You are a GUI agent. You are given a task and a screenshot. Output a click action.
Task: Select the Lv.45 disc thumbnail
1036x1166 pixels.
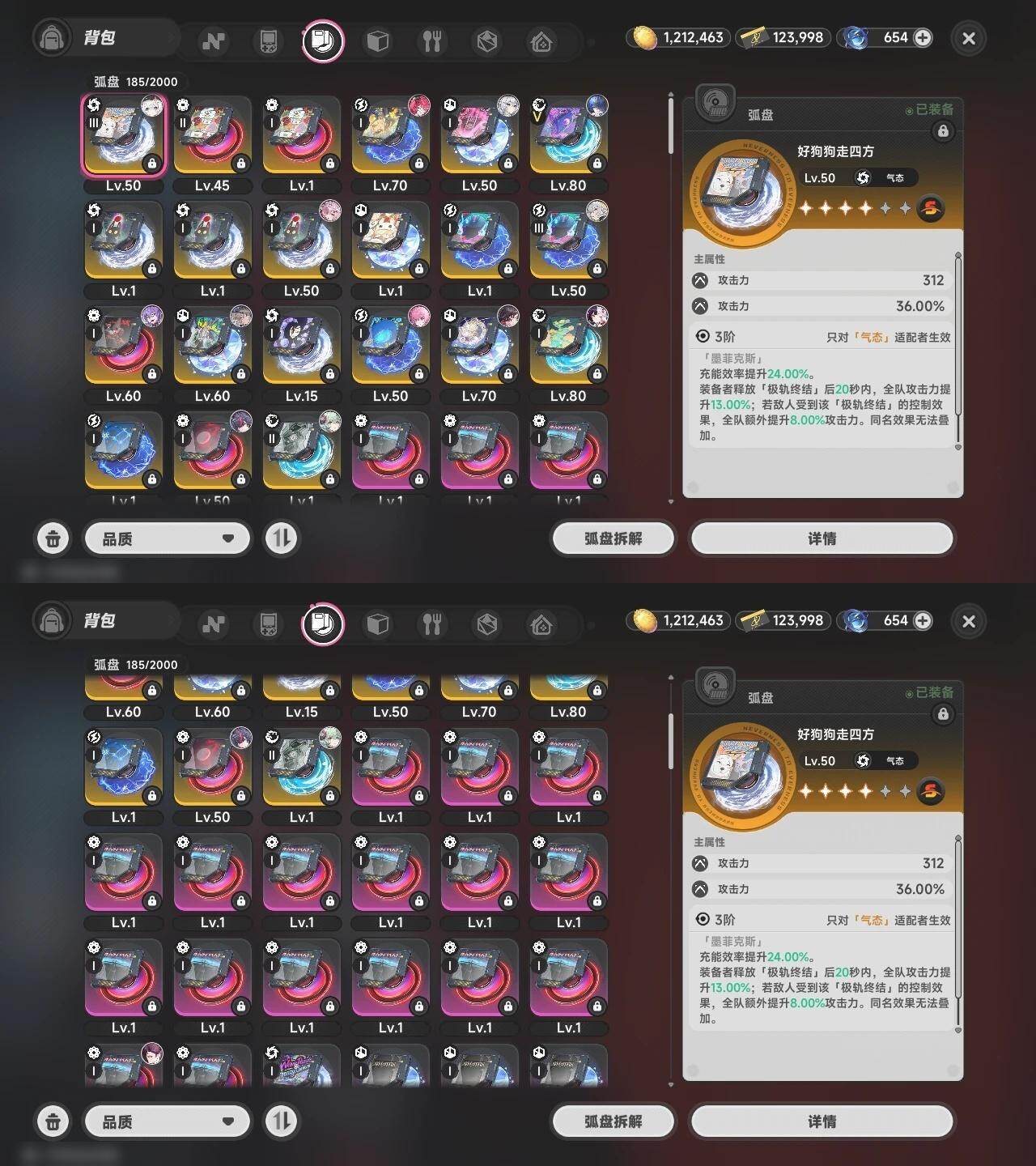coord(212,136)
